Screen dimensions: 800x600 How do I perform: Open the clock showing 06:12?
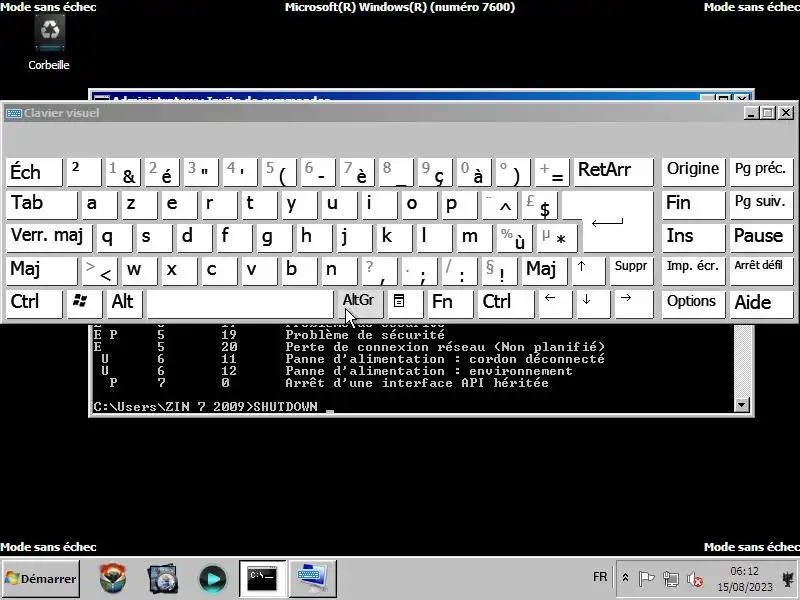coord(745,579)
